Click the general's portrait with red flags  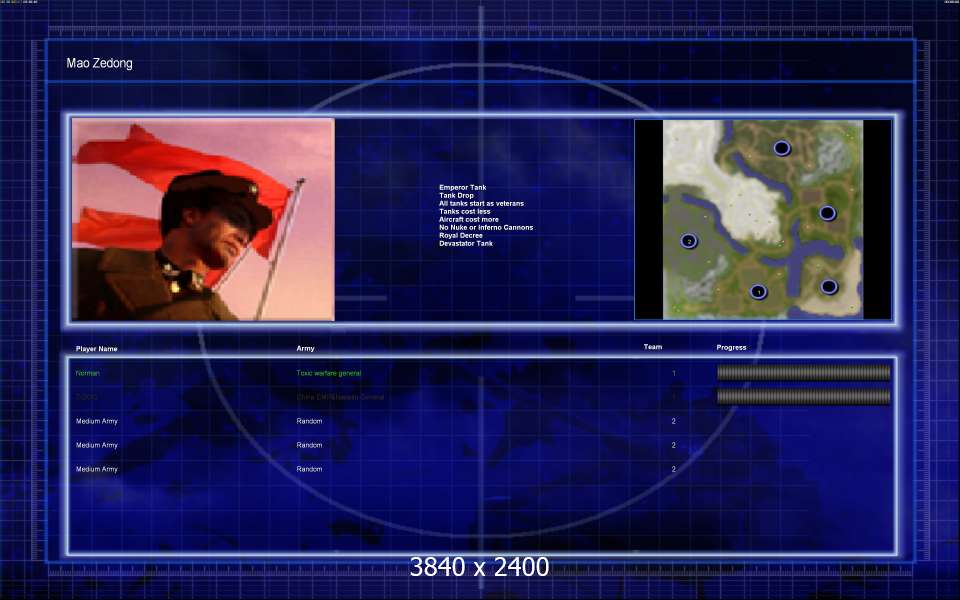[203, 219]
